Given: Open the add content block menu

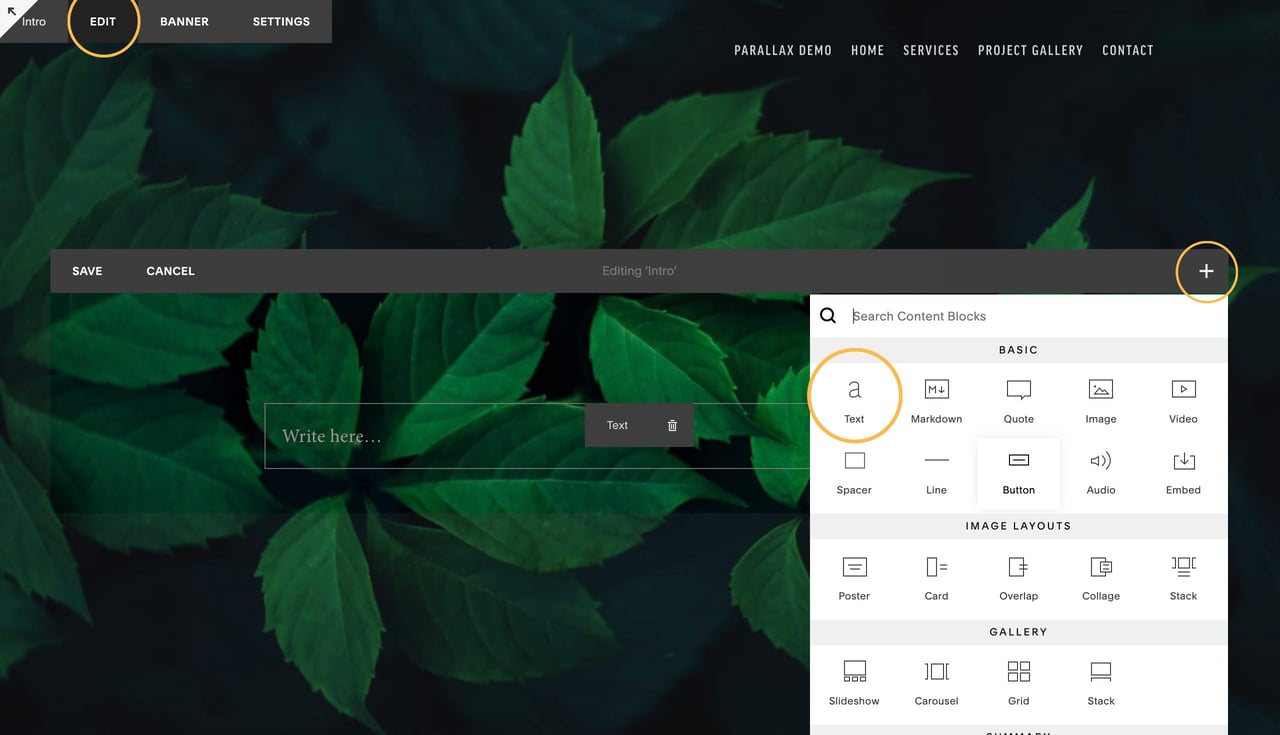Looking at the screenshot, I should click(x=1206, y=270).
